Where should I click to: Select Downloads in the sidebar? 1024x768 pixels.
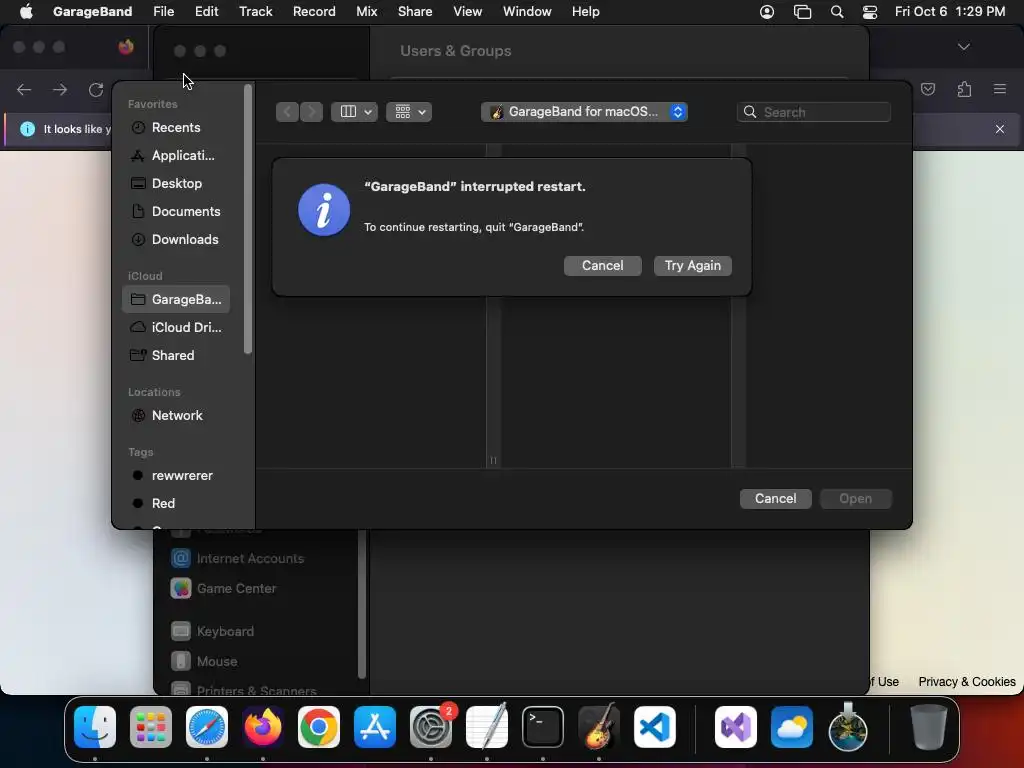(175, 240)
